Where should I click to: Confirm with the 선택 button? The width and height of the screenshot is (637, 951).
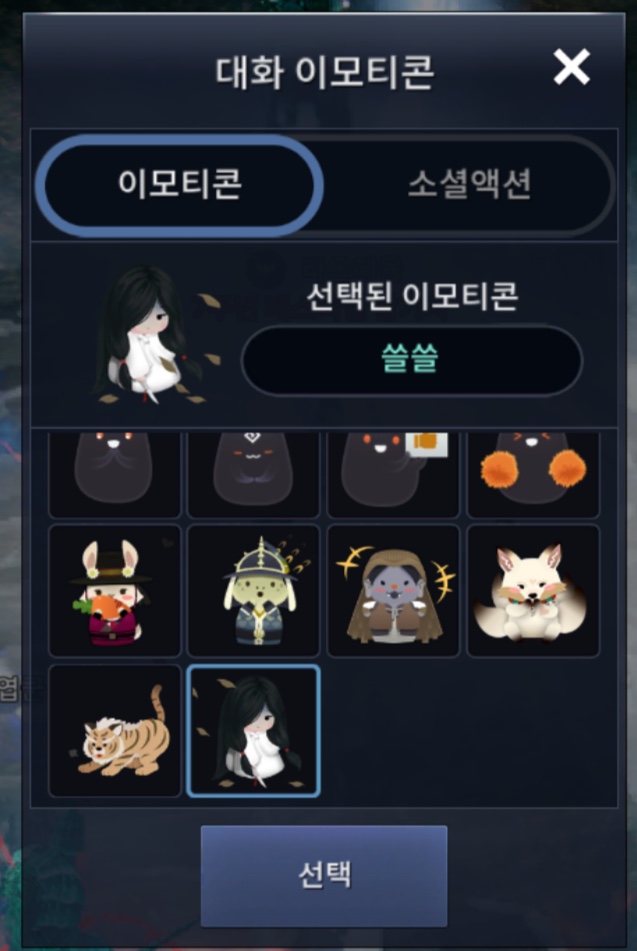pos(324,875)
